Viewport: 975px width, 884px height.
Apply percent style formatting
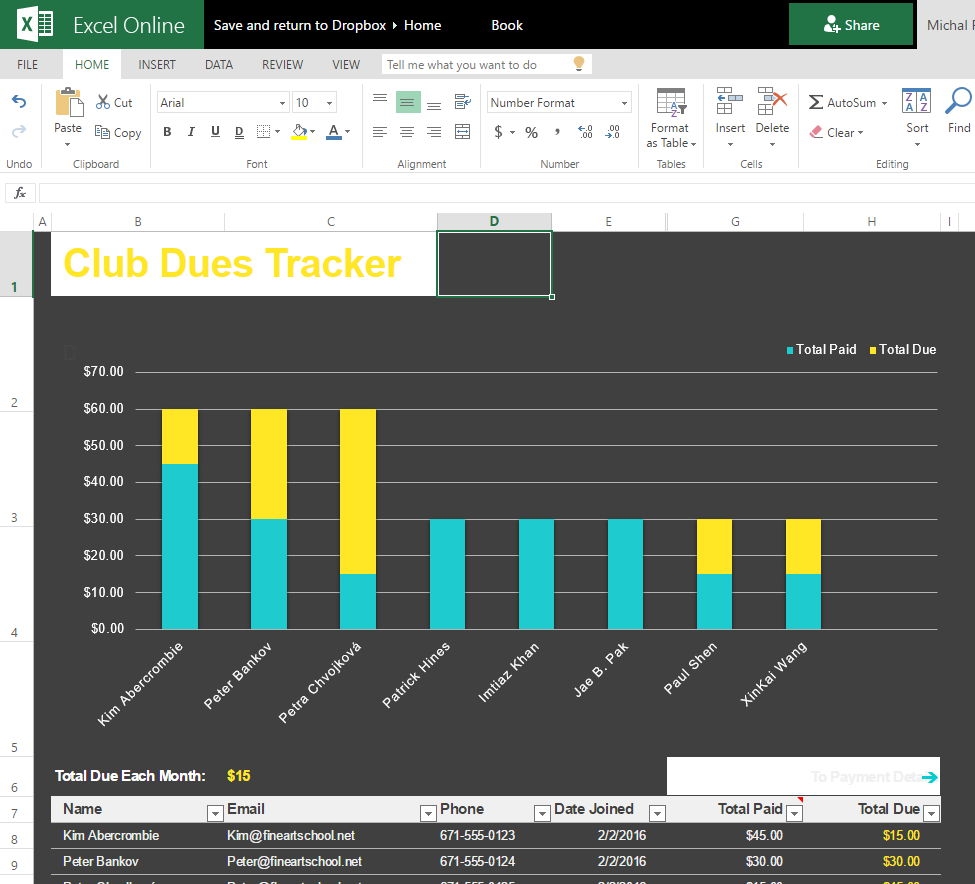531,132
